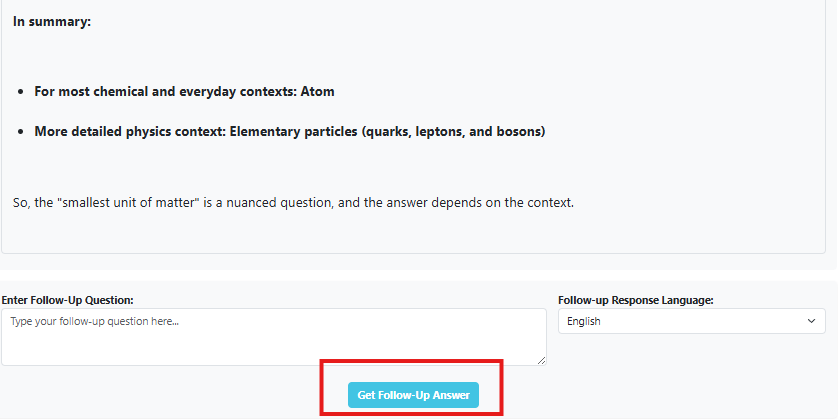This screenshot has height=419, width=838.
Task: Expand language list via chevron arrow
Action: [810, 321]
